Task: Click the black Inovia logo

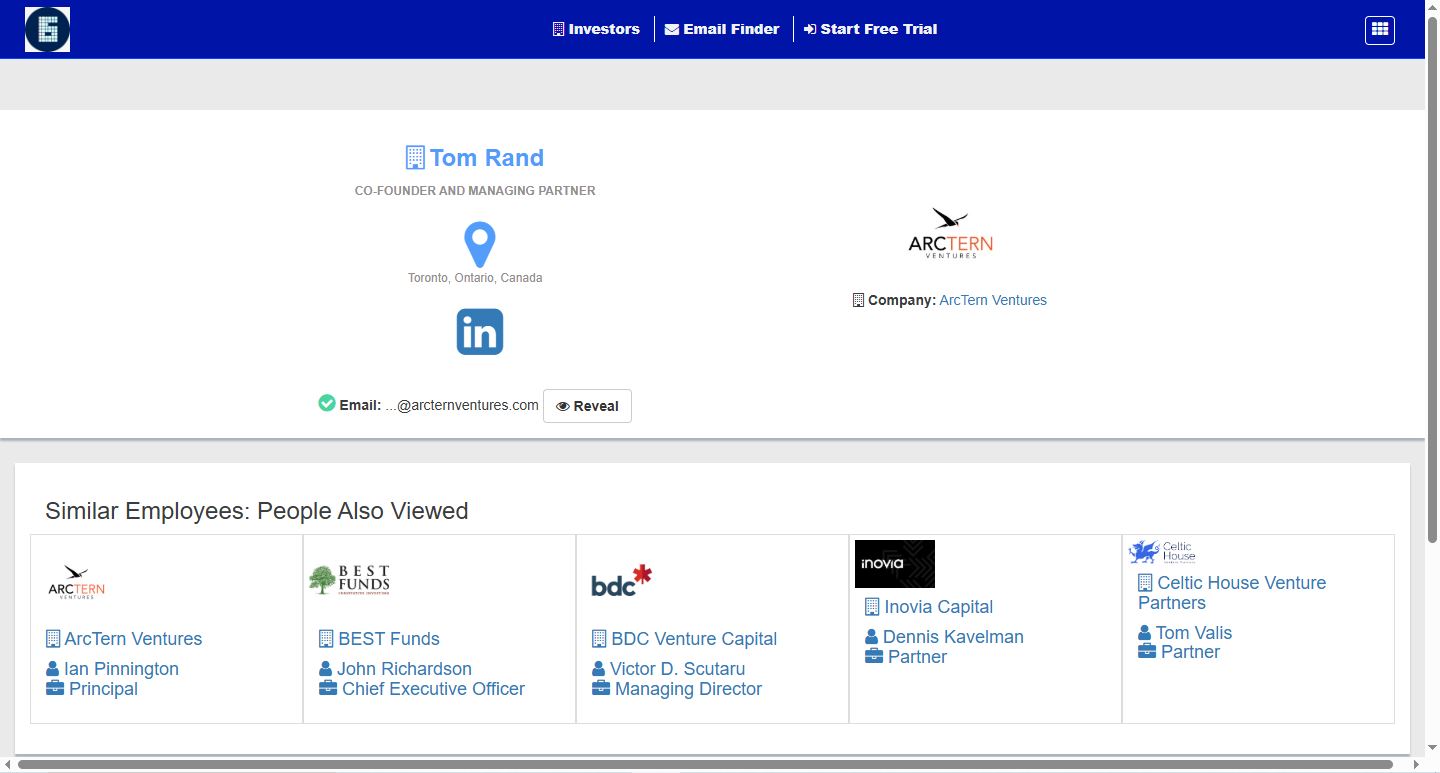Action: (x=895, y=564)
